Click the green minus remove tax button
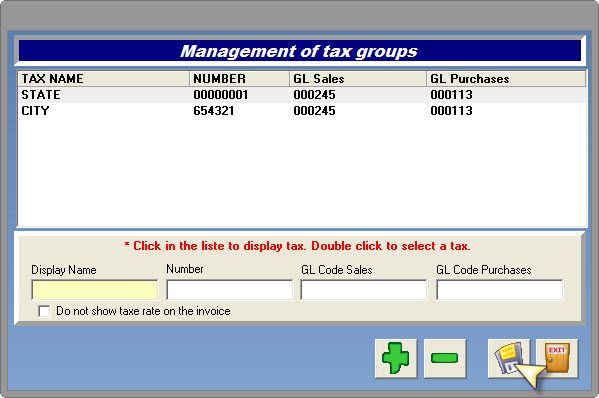The height and width of the screenshot is (398, 599). pos(445,358)
